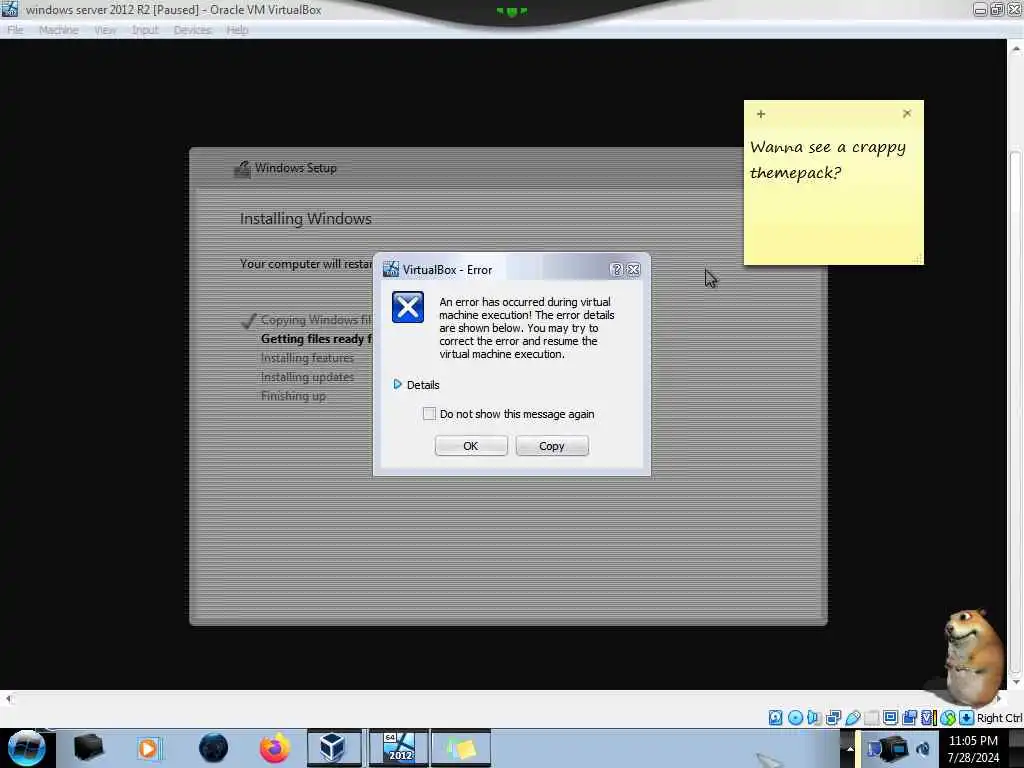1024x768 pixels.
Task: Open the File menu
Action: tap(15, 30)
